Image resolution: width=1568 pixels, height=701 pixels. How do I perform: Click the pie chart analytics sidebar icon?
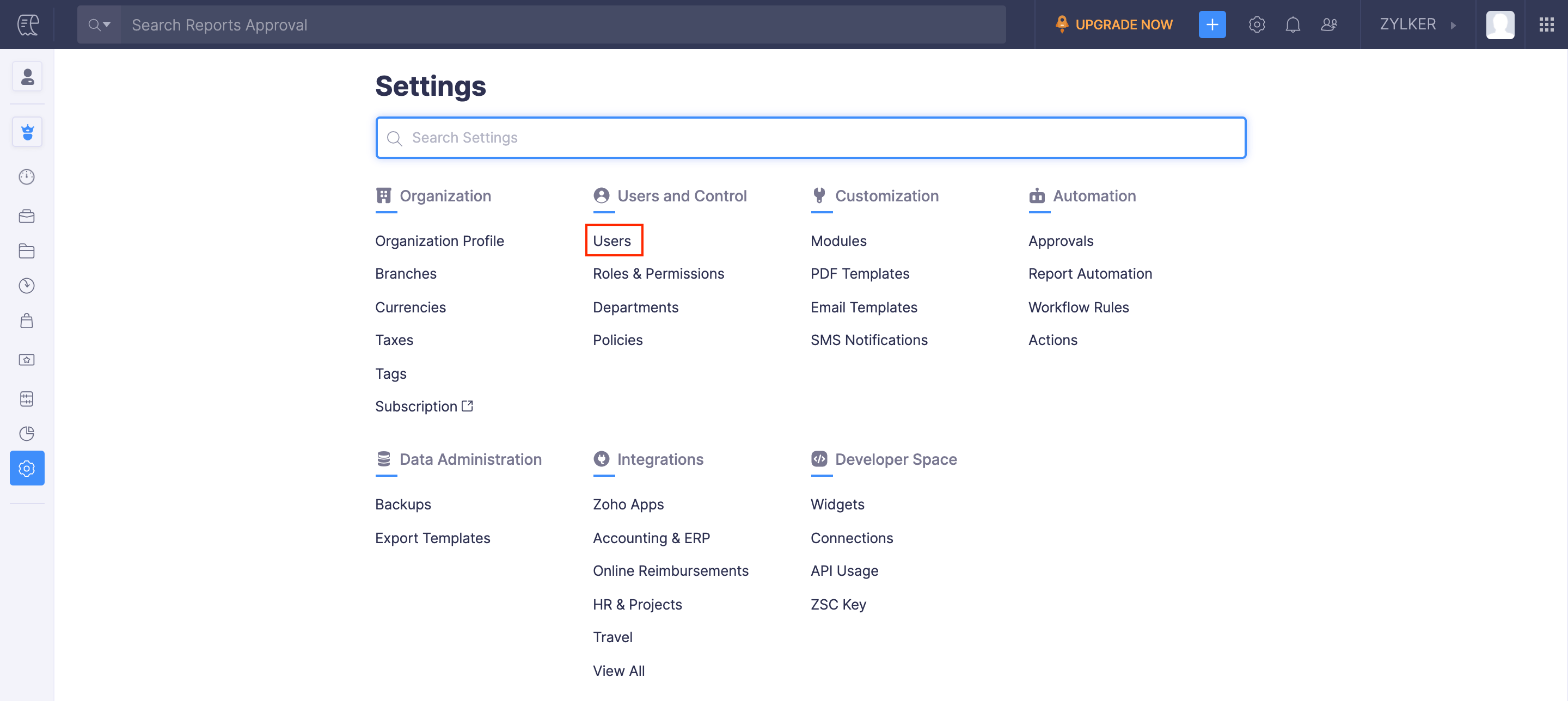(27, 433)
